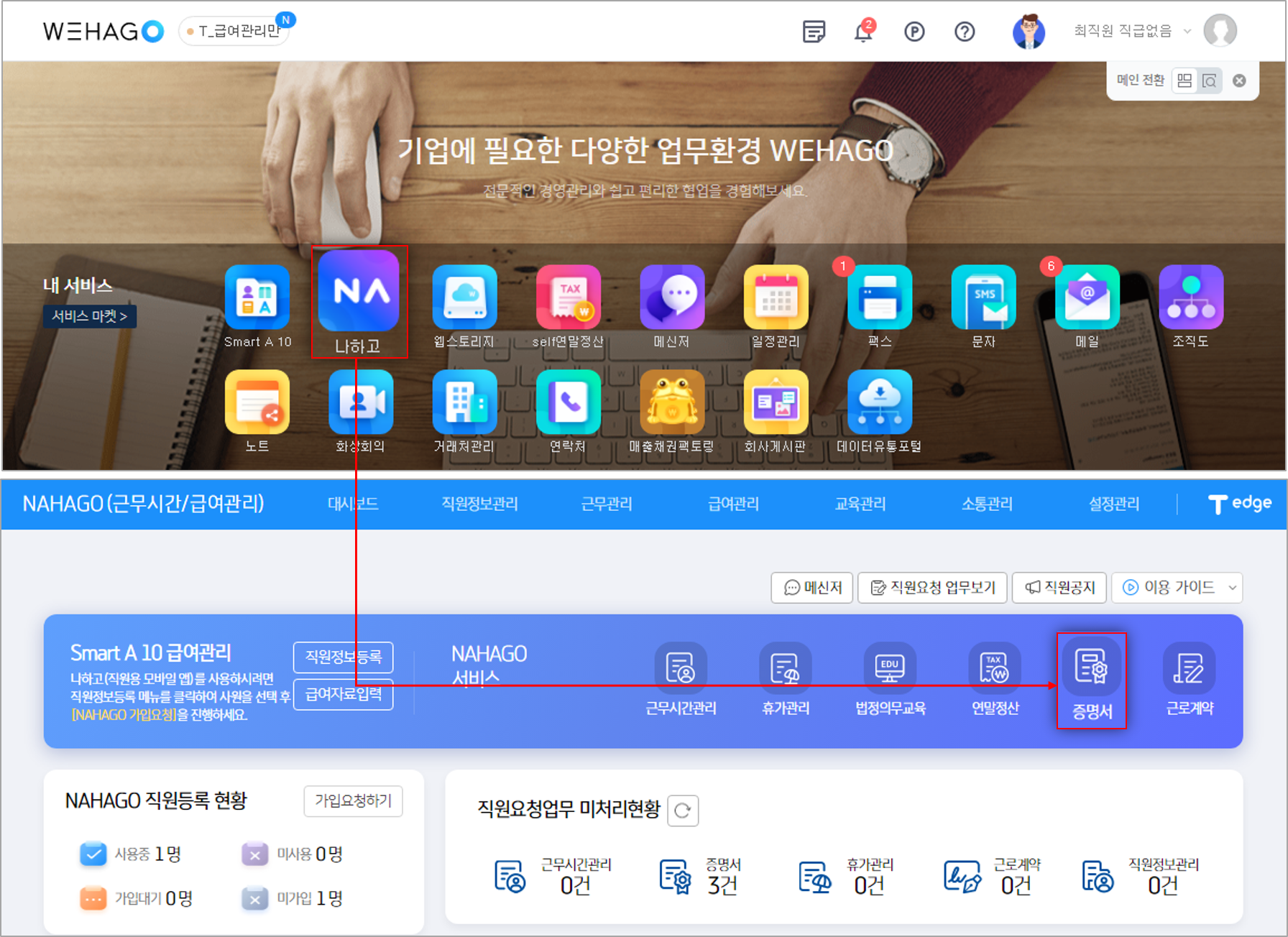Open the 화상회의 video meeting icon
Viewport: 1288px width, 937px height.
pos(361,402)
